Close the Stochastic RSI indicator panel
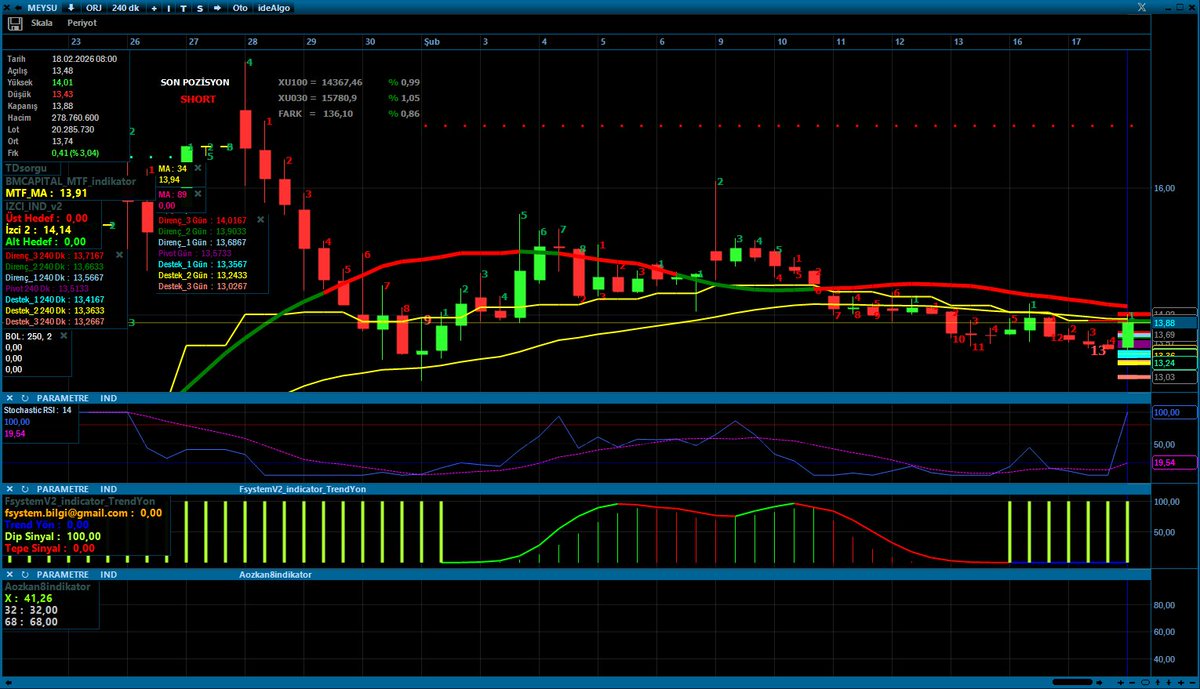The image size is (1200, 689). (9, 398)
